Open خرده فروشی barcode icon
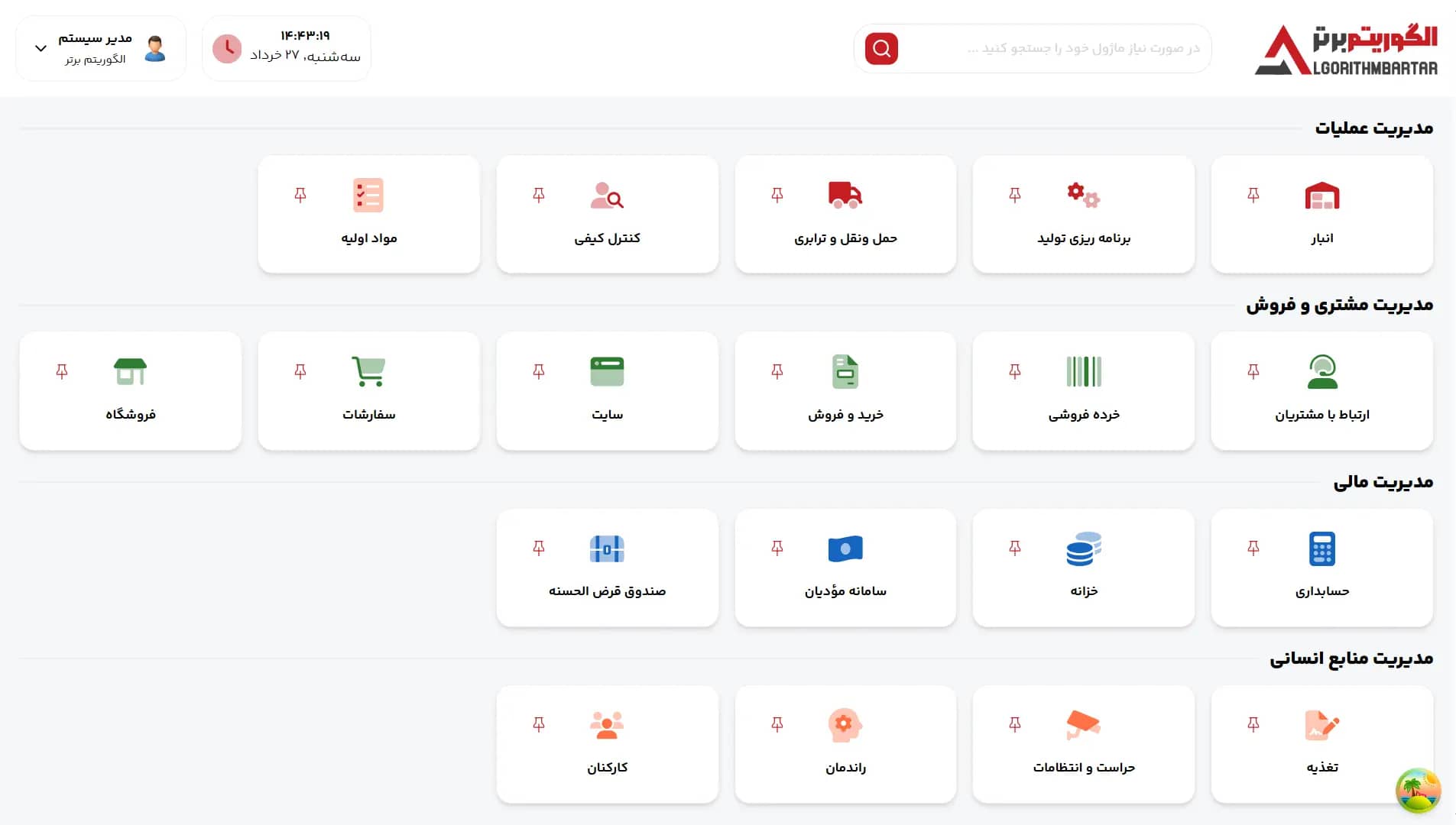This screenshot has height=825, width=1456. coord(1083,372)
